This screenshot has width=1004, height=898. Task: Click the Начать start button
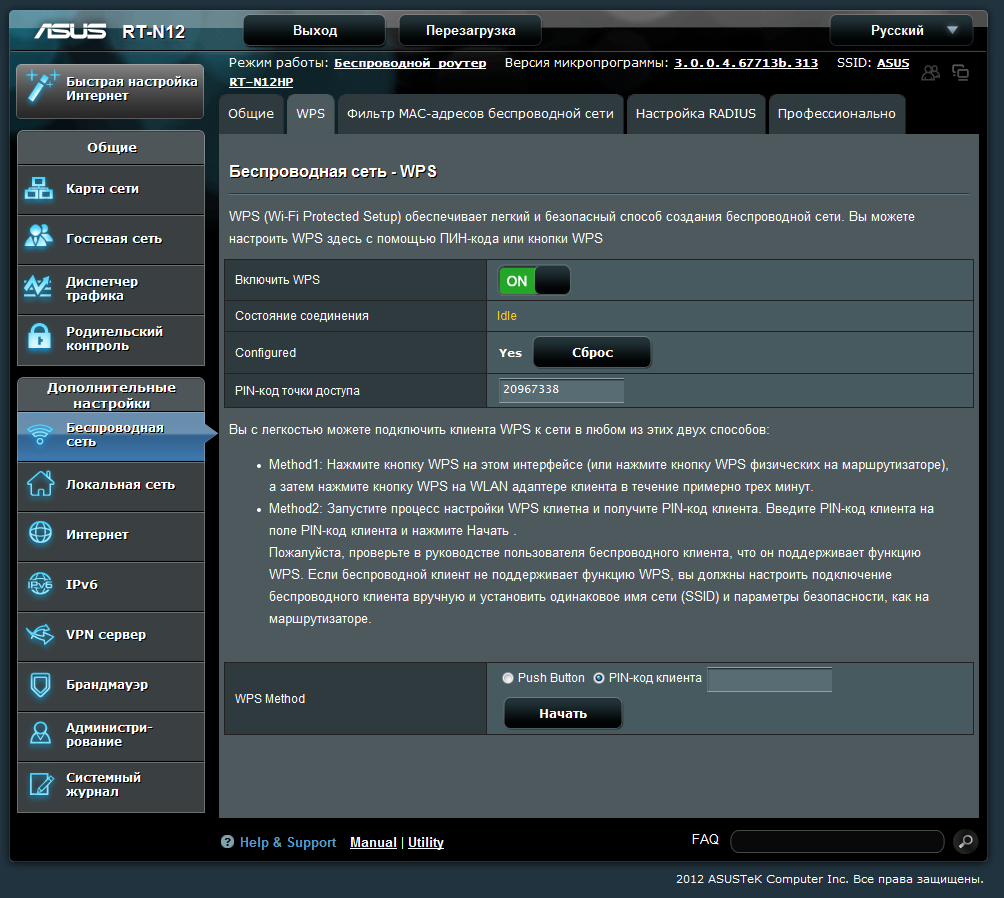click(563, 714)
